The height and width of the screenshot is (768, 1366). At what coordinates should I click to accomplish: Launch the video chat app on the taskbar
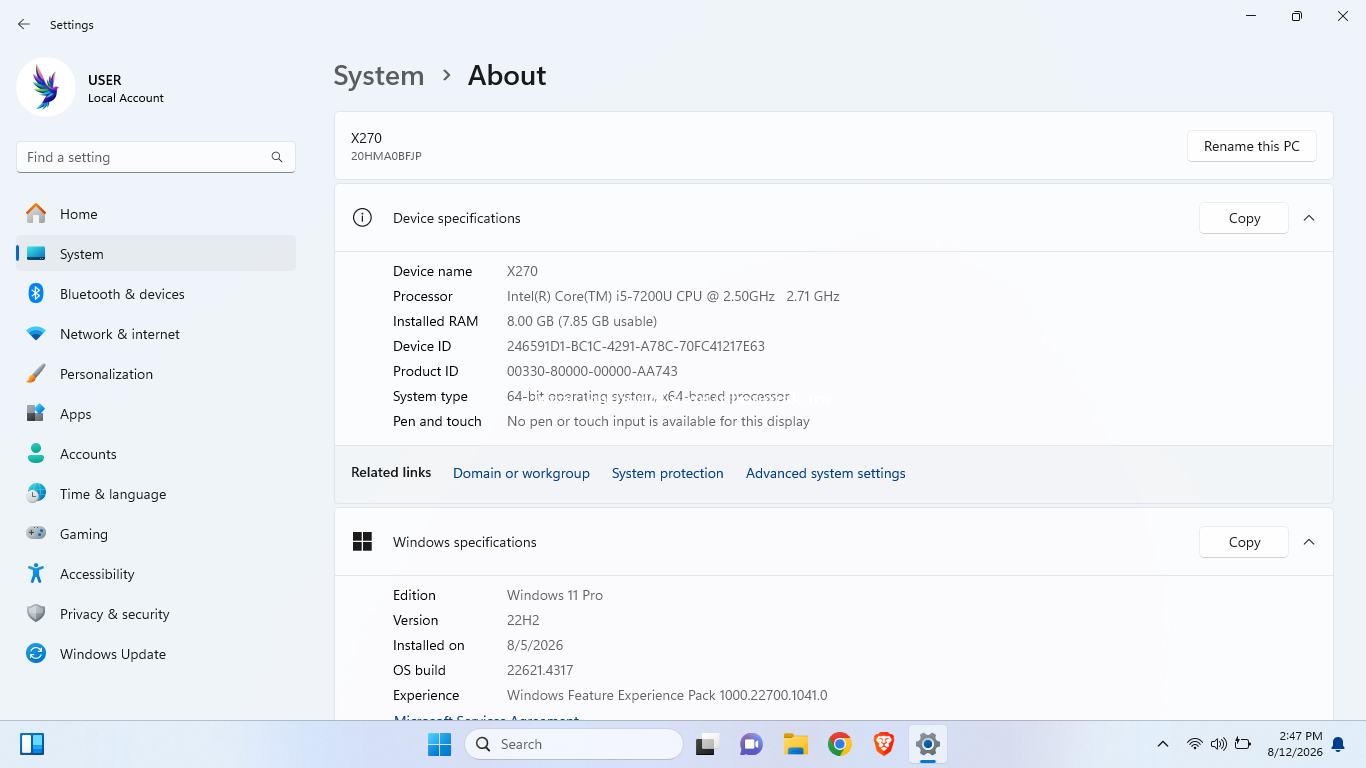(x=751, y=744)
